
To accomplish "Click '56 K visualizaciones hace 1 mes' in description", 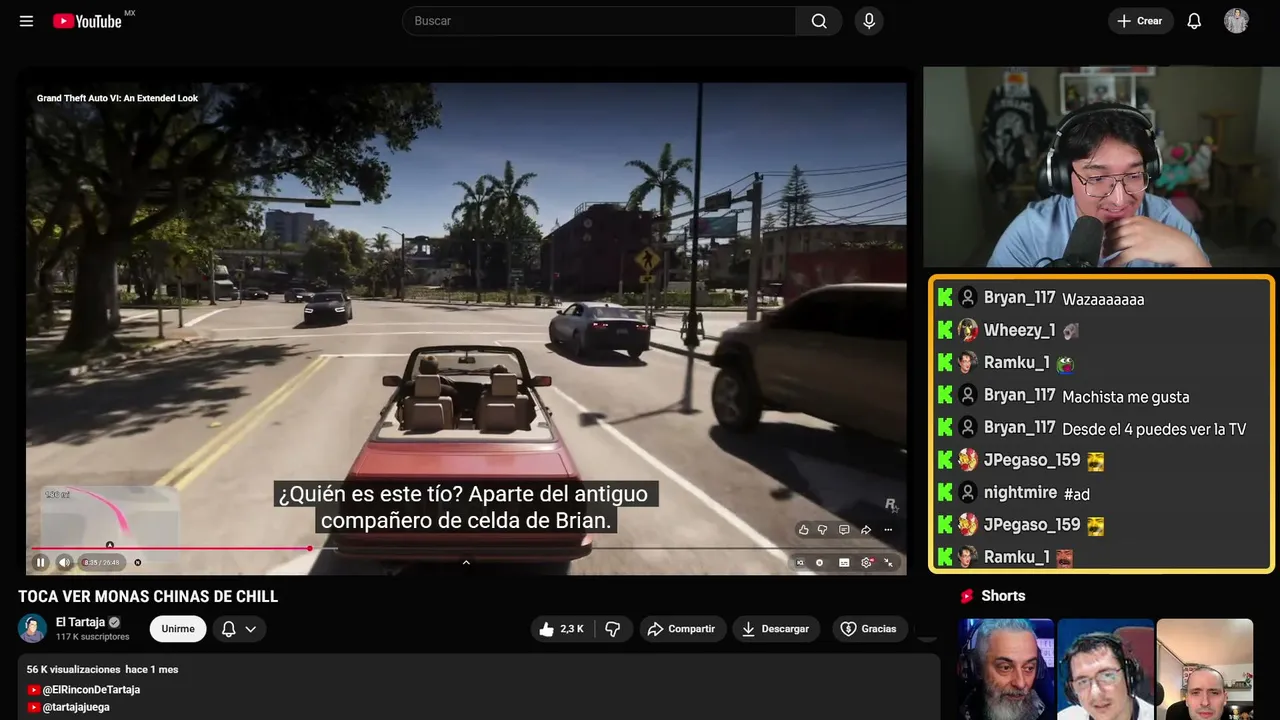I will (x=102, y=669).
